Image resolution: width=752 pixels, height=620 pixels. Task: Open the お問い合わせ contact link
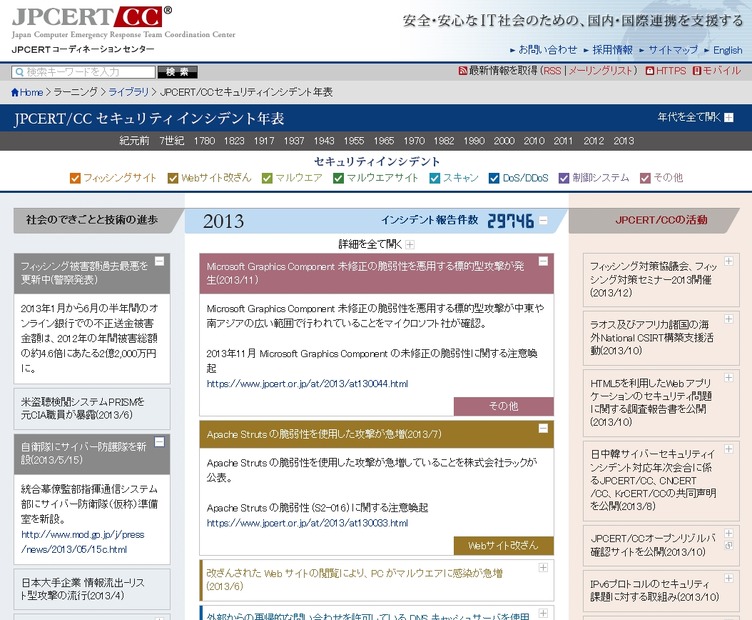click(548, 50)
